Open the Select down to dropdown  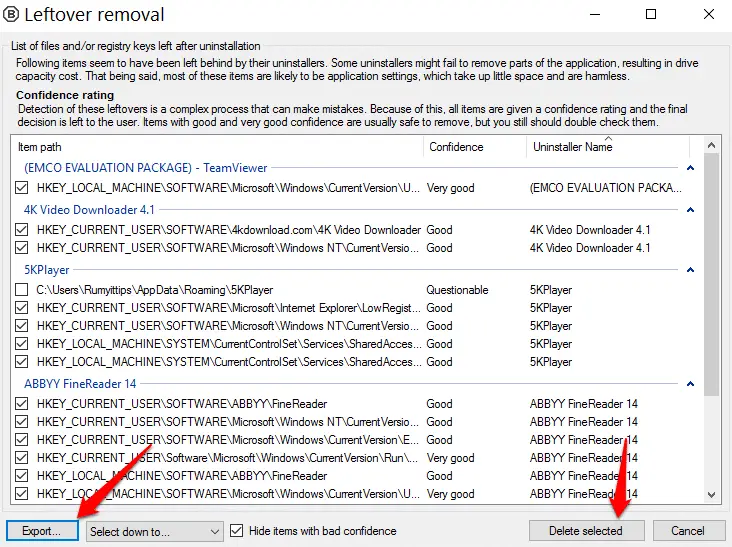(x=155, y=531)
